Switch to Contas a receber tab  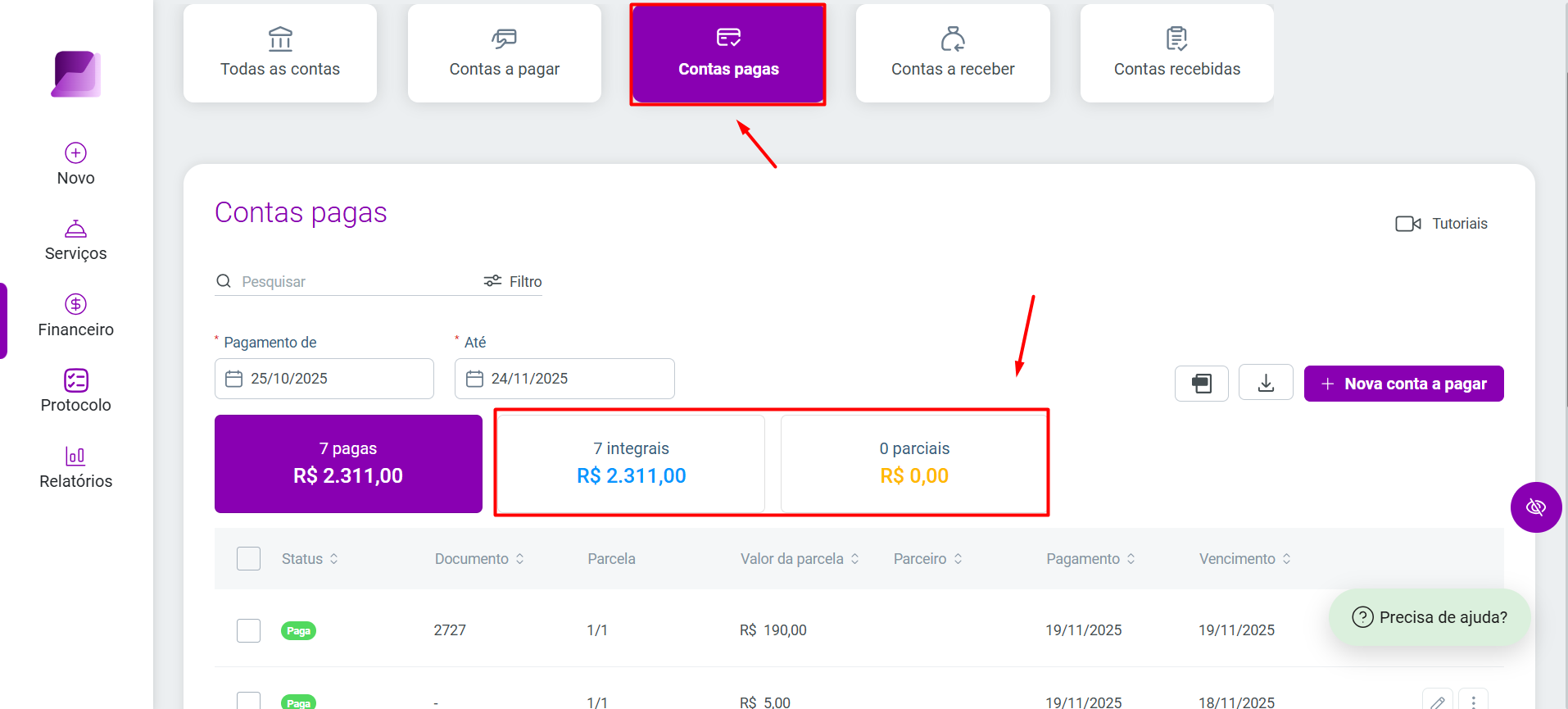pyautogui.click(x=953, y=53)
